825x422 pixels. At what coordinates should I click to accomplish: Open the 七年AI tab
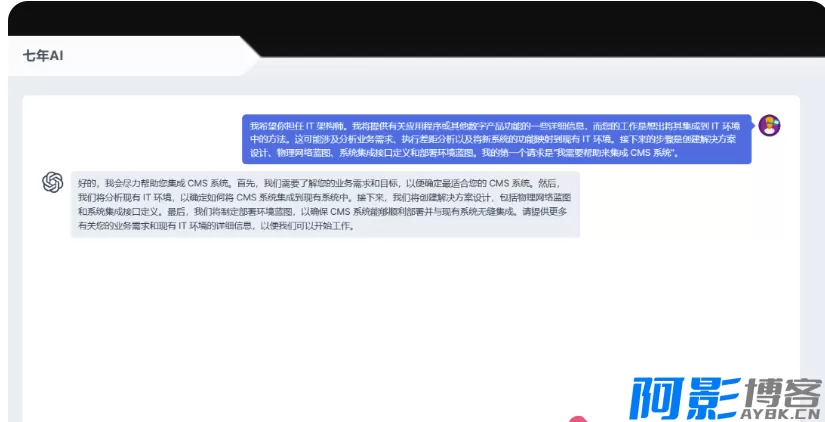pyautogui.click(x=44, y=56)
